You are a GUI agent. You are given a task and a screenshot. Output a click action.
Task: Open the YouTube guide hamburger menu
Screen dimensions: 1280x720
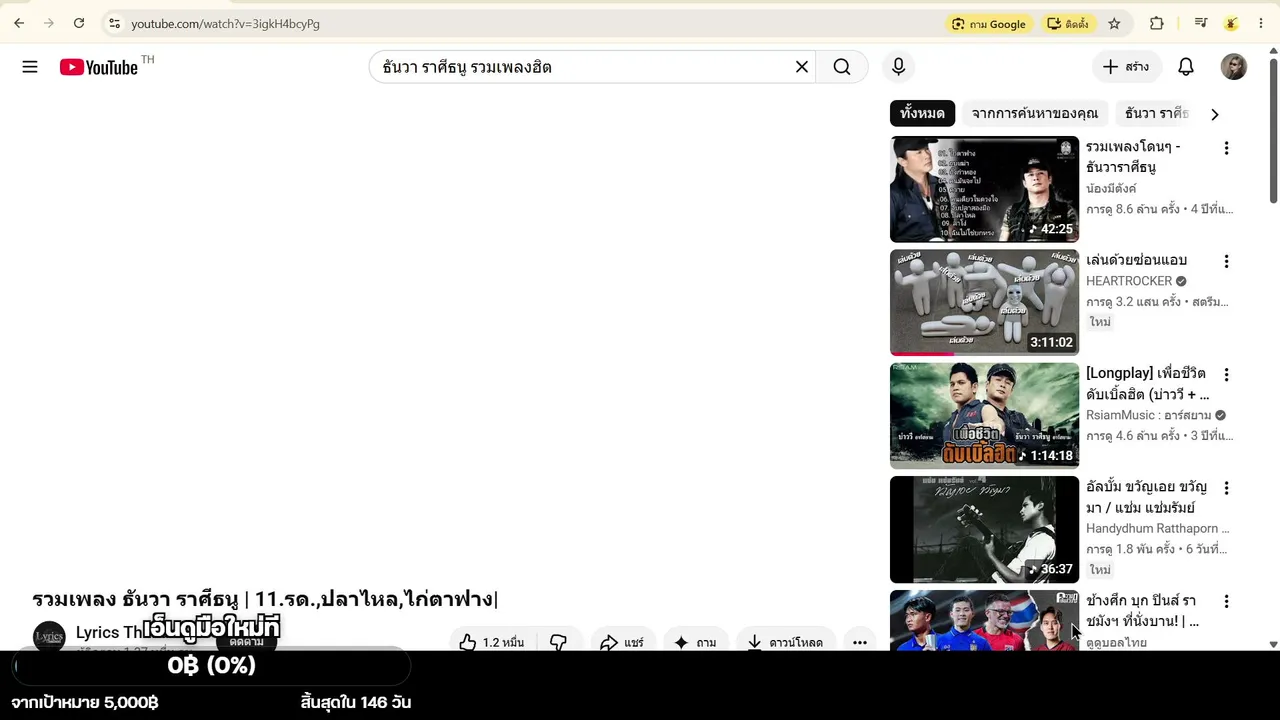point(30,67)
